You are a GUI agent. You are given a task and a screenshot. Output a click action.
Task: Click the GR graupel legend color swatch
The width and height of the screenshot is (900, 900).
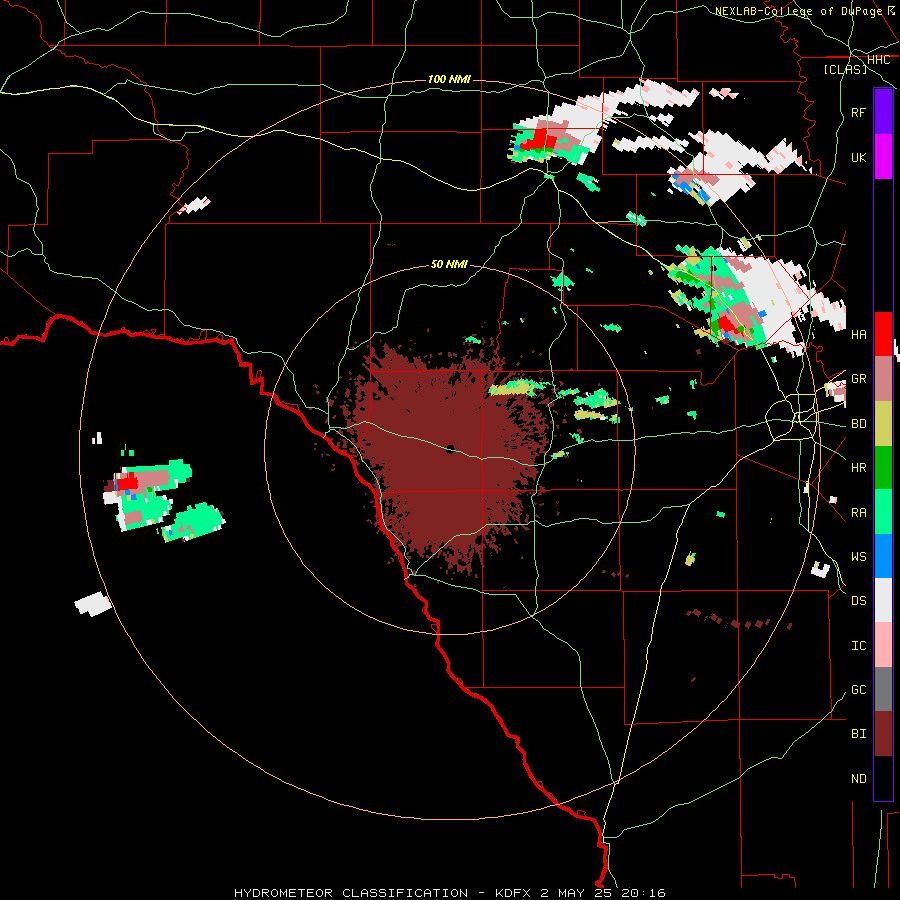[x=883, y=379]
